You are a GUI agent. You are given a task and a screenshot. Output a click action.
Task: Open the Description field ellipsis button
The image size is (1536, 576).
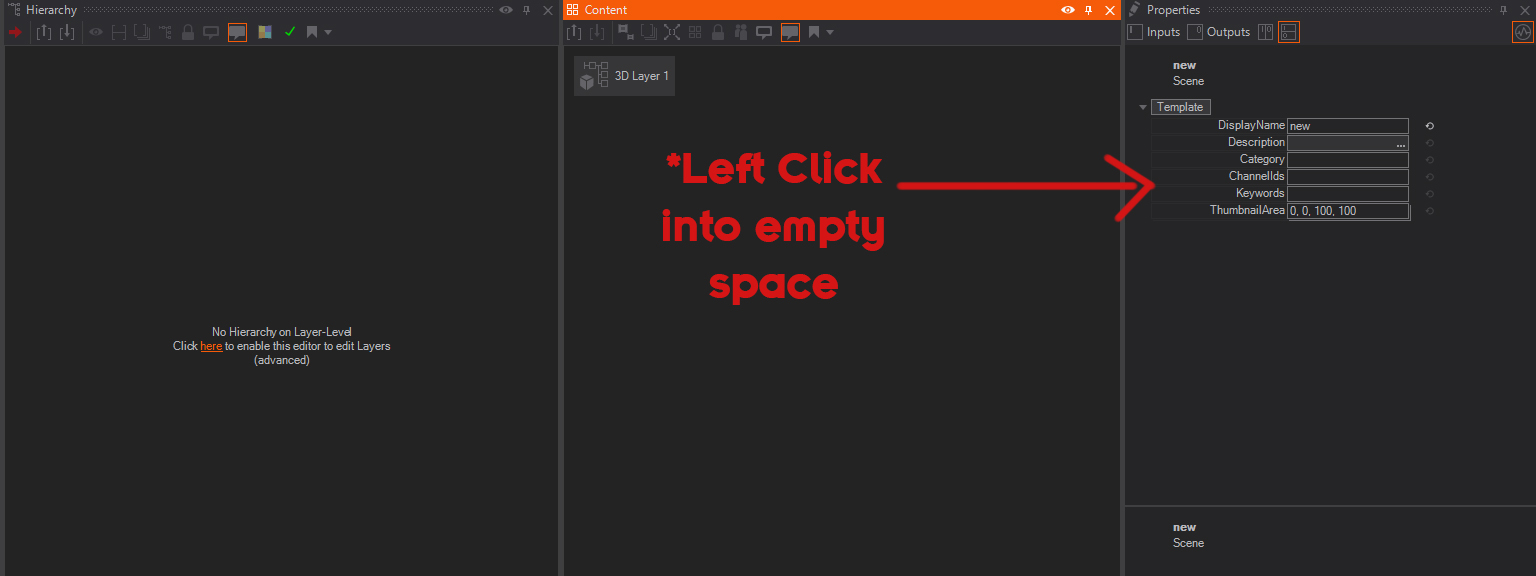point(1401,144)
